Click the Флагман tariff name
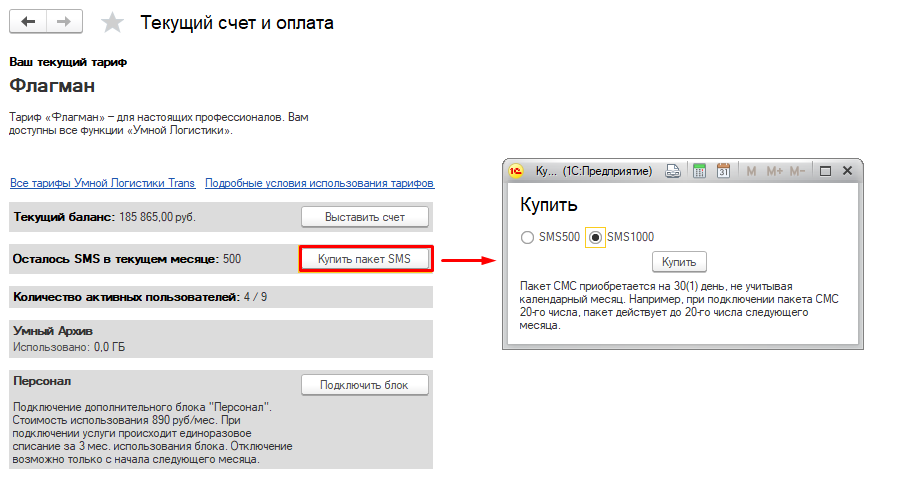This screenshot has width=900, height=493. click(x=52, y=86)
